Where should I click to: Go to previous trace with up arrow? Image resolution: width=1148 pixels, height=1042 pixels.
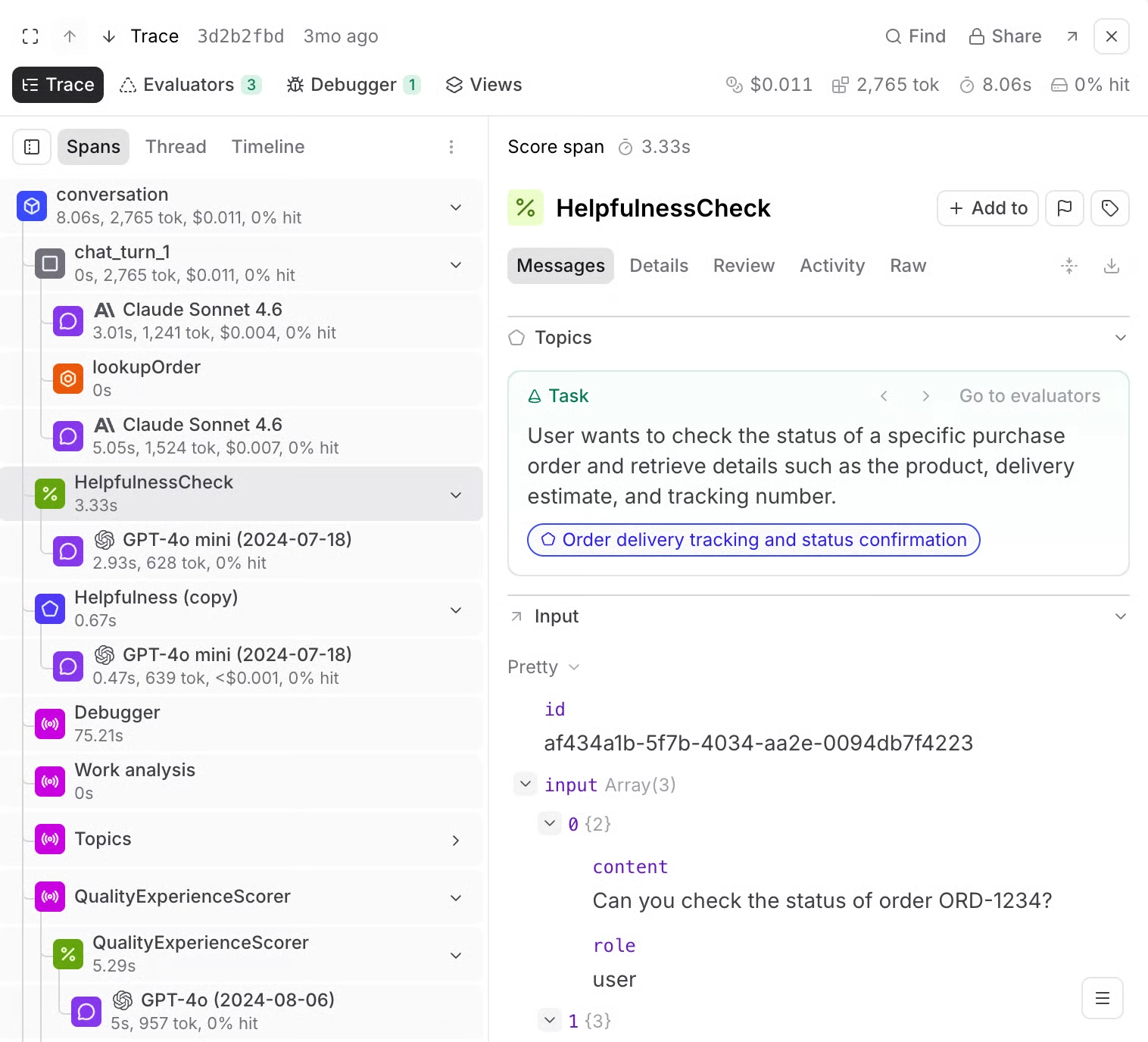click(x=70, y=36)
